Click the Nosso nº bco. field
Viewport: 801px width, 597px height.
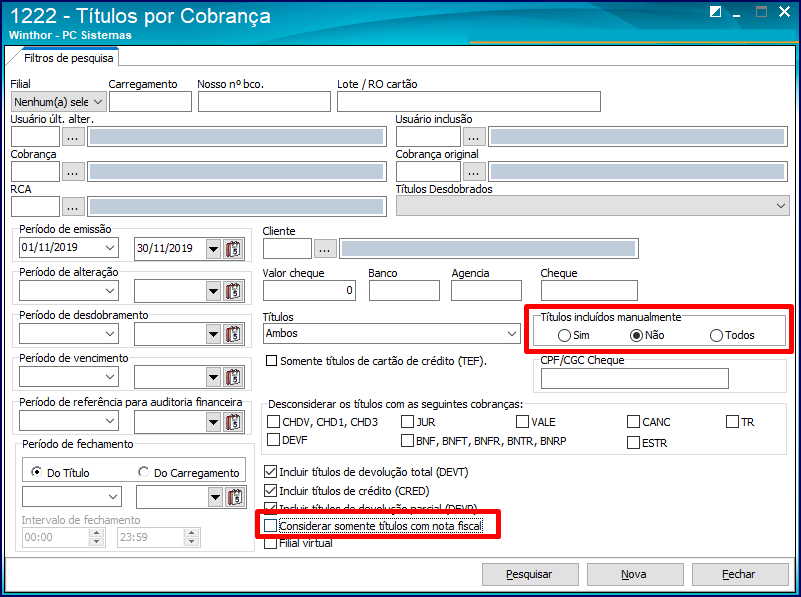tap(264, 102)
